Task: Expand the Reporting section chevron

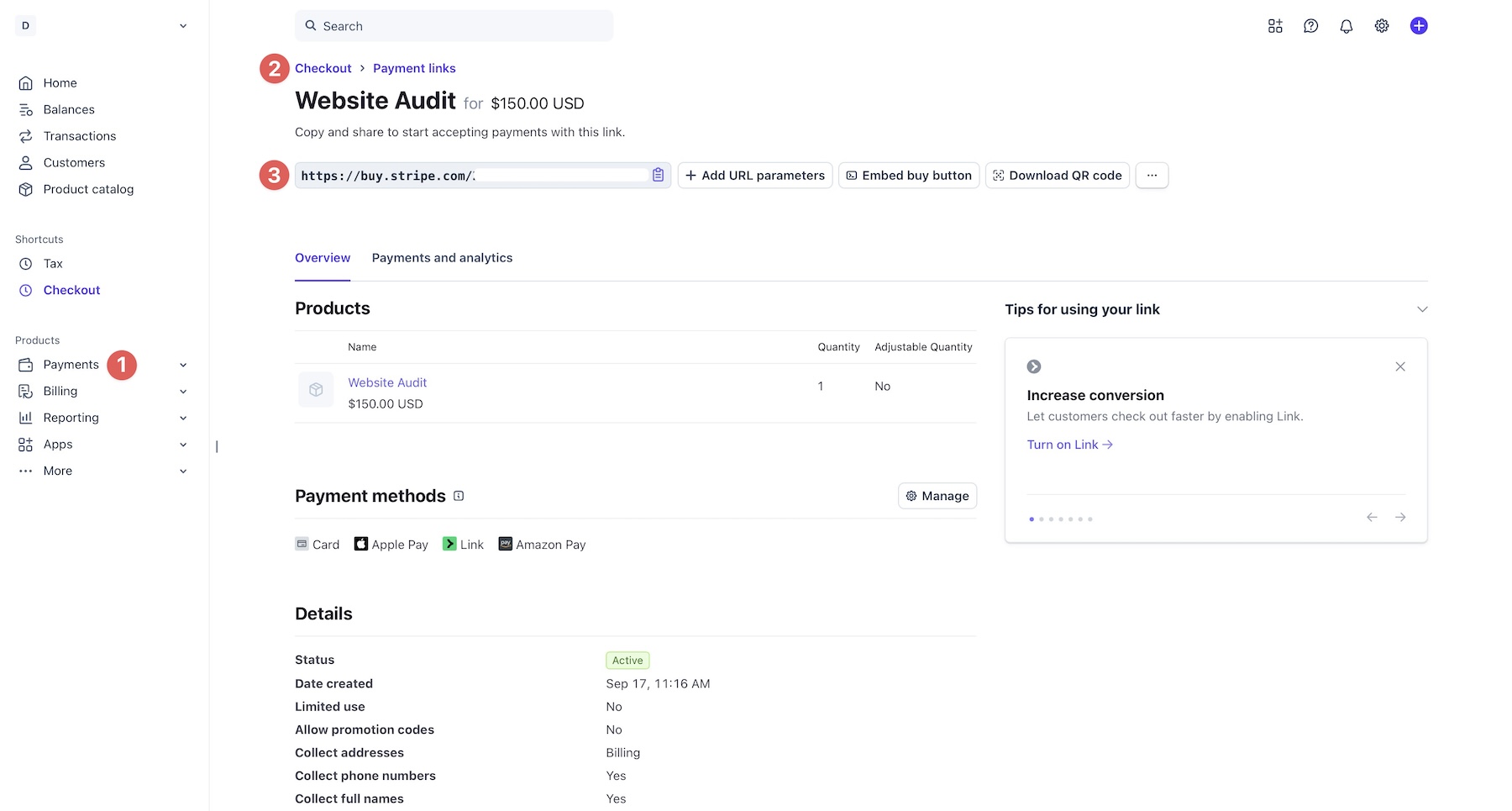Action: (x=183, y=419)
